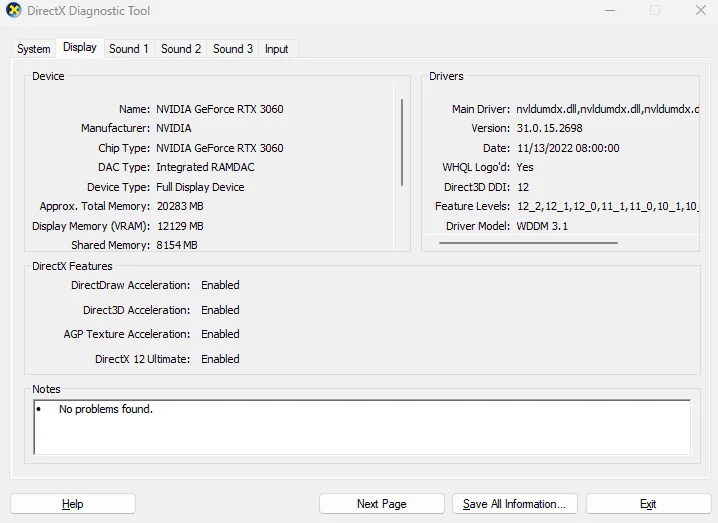This screenshot has height=523, width=718.
Task: Go to the Sound 3 tab
Action: (x=233, y=49)
